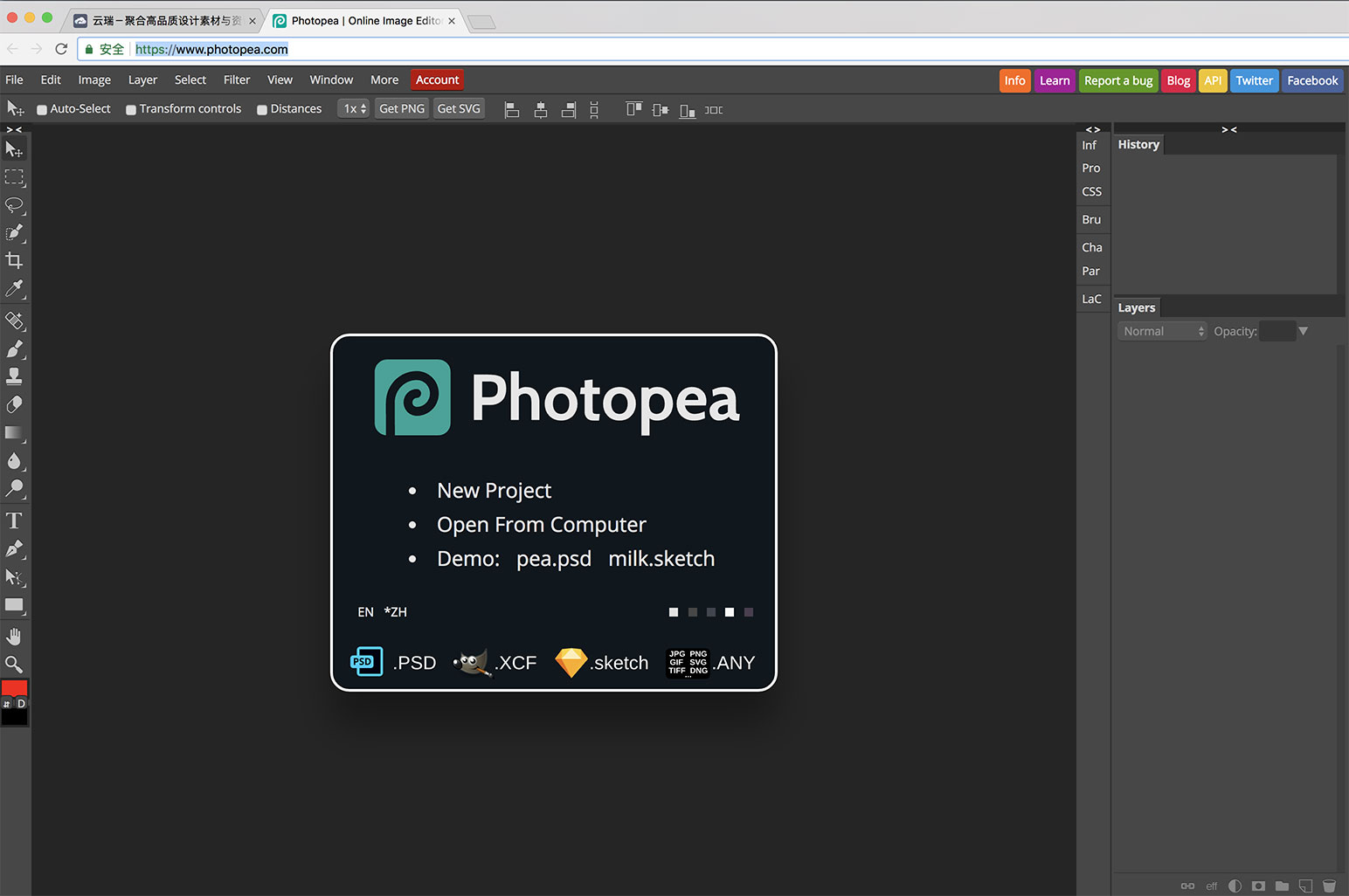Image resolution: width=1349 pixels, height=896 pixels.
Task: Select the Gradient tool
Action: click(14, 432)
